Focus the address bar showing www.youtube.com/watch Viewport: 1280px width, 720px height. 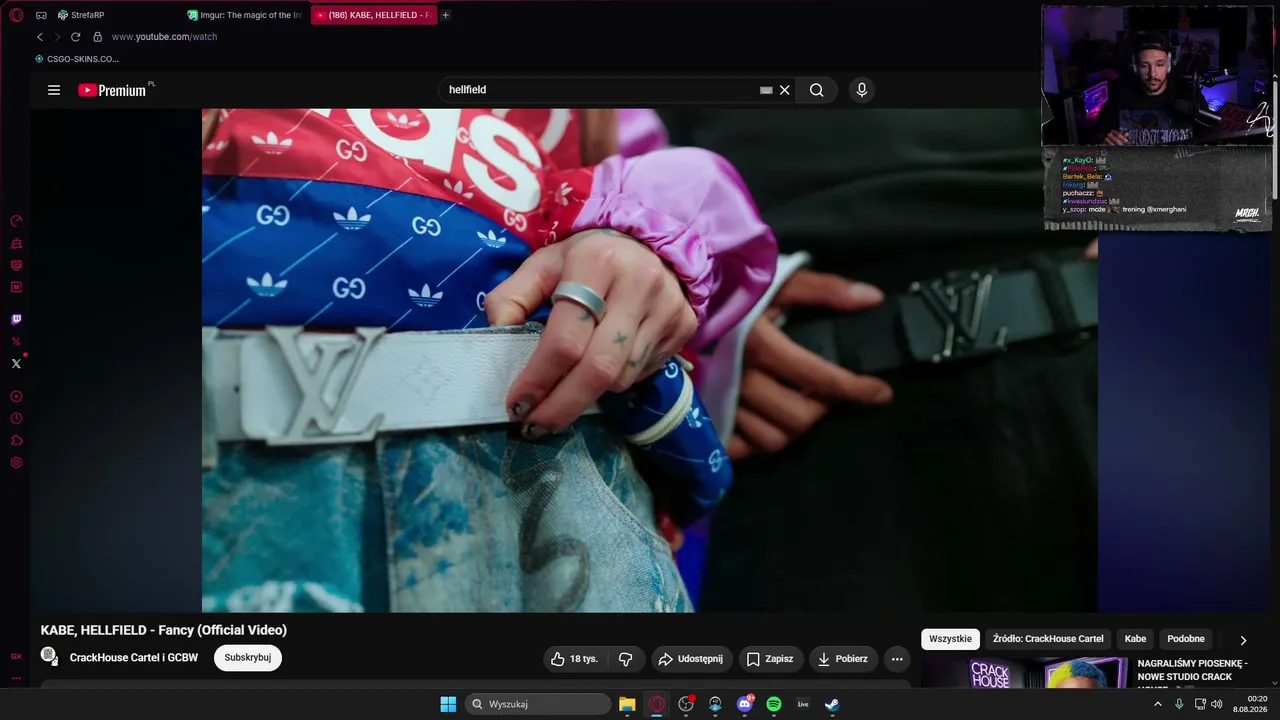(x=164, y=37)
